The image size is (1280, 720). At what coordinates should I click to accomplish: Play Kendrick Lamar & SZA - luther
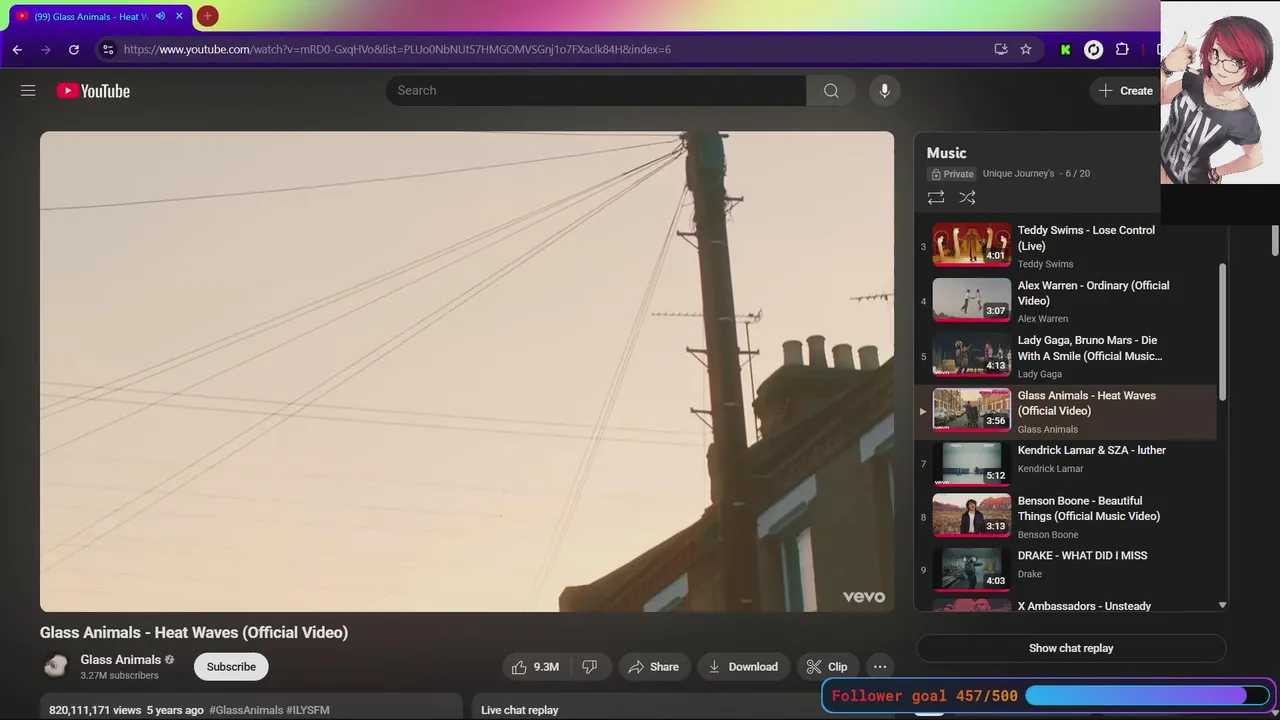tap(1066, 464)
